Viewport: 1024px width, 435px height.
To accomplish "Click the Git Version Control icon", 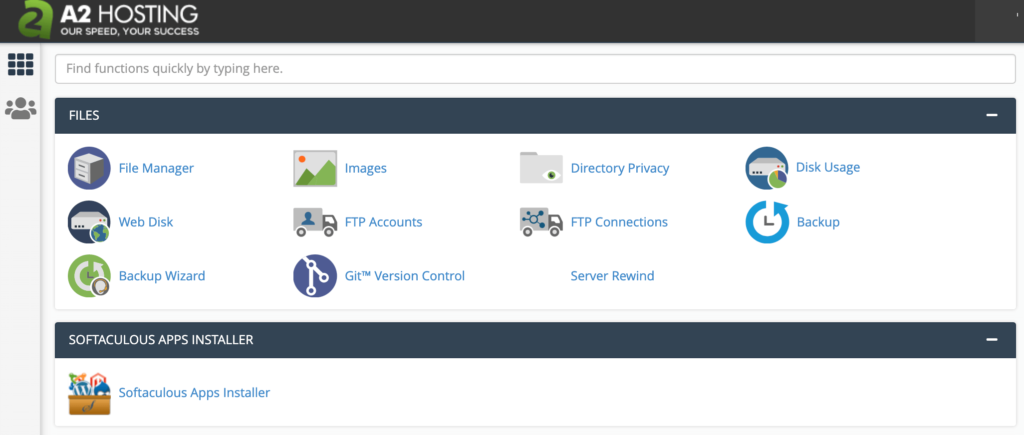I will click(315, 276).
